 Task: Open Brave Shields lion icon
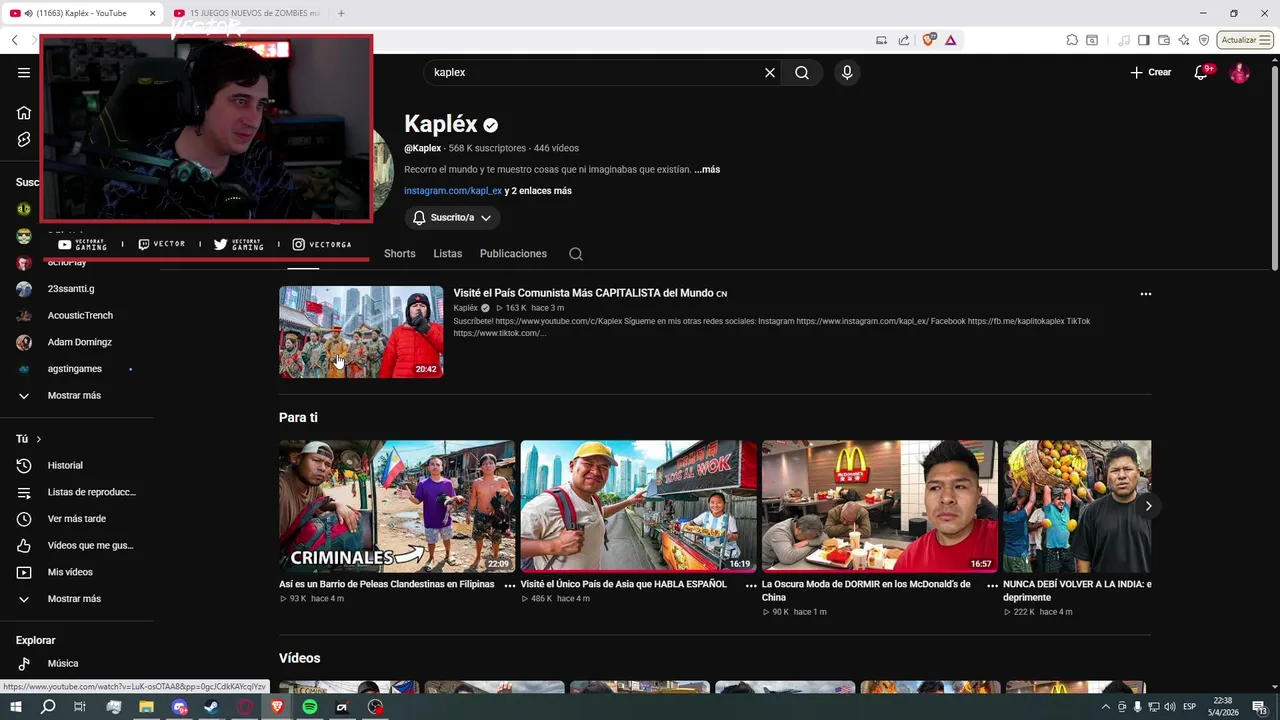click(x=929, y=40)
